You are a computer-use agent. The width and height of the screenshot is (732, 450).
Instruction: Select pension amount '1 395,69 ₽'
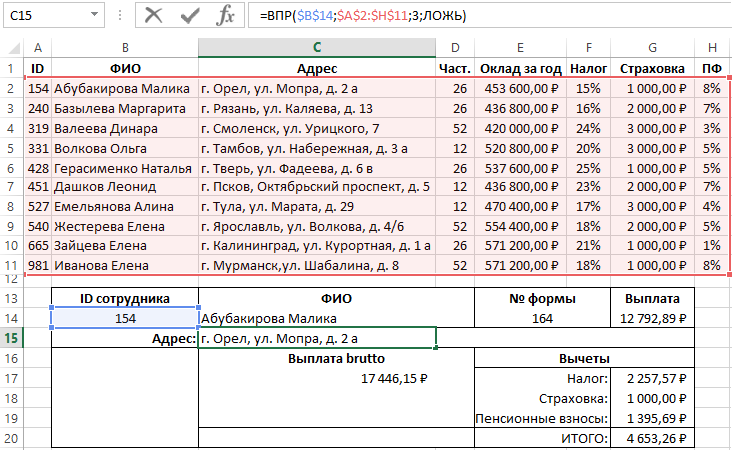point(653,418)
